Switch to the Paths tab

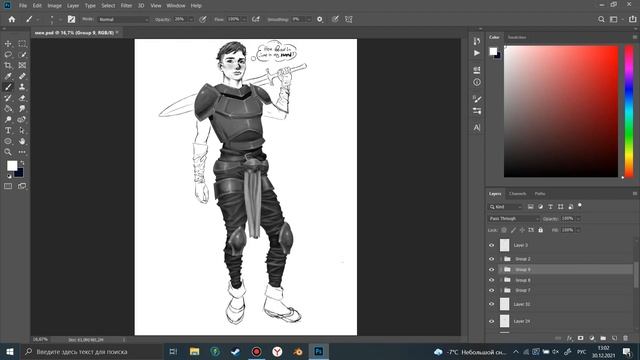coord(540,194)
